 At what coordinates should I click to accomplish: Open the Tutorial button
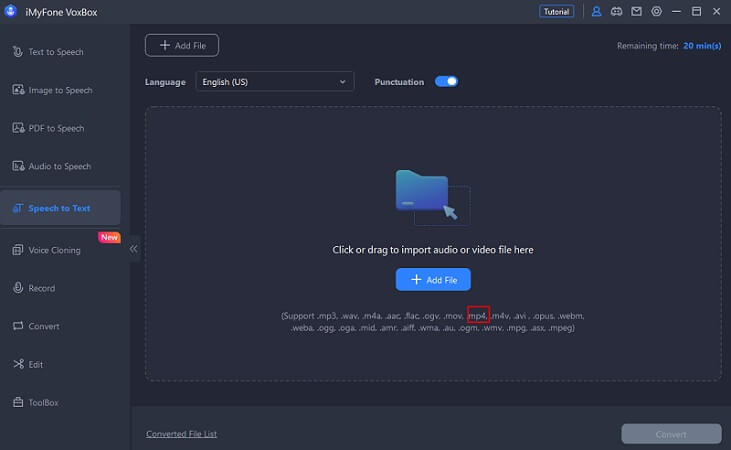pyautogui.click(x=557, y=12)
